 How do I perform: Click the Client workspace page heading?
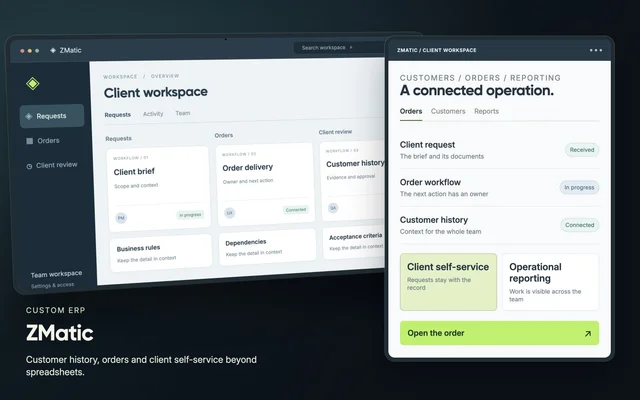pyautogui.click(x=156, y=92)
